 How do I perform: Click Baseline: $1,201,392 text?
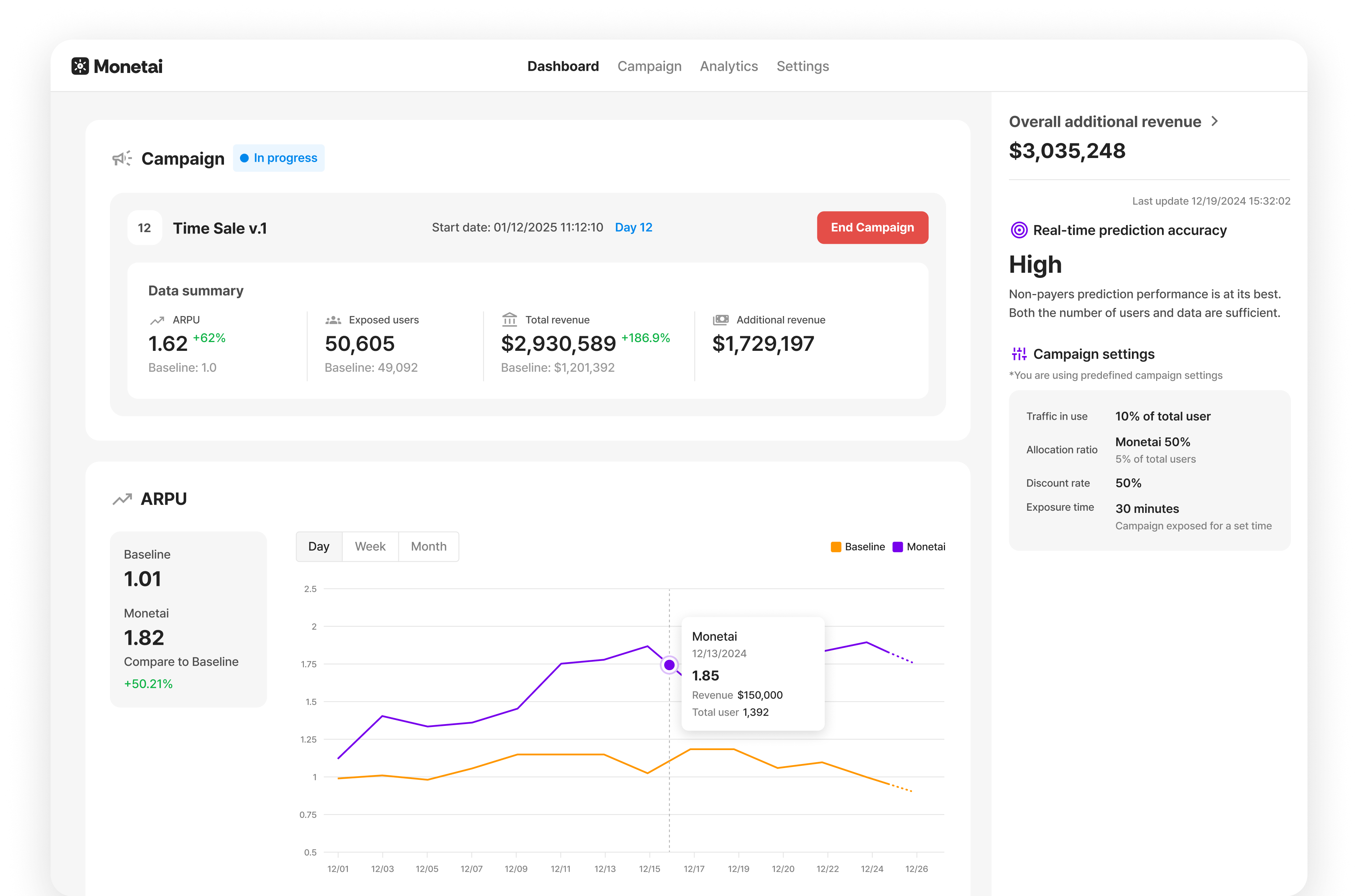[x=558, y=367]
